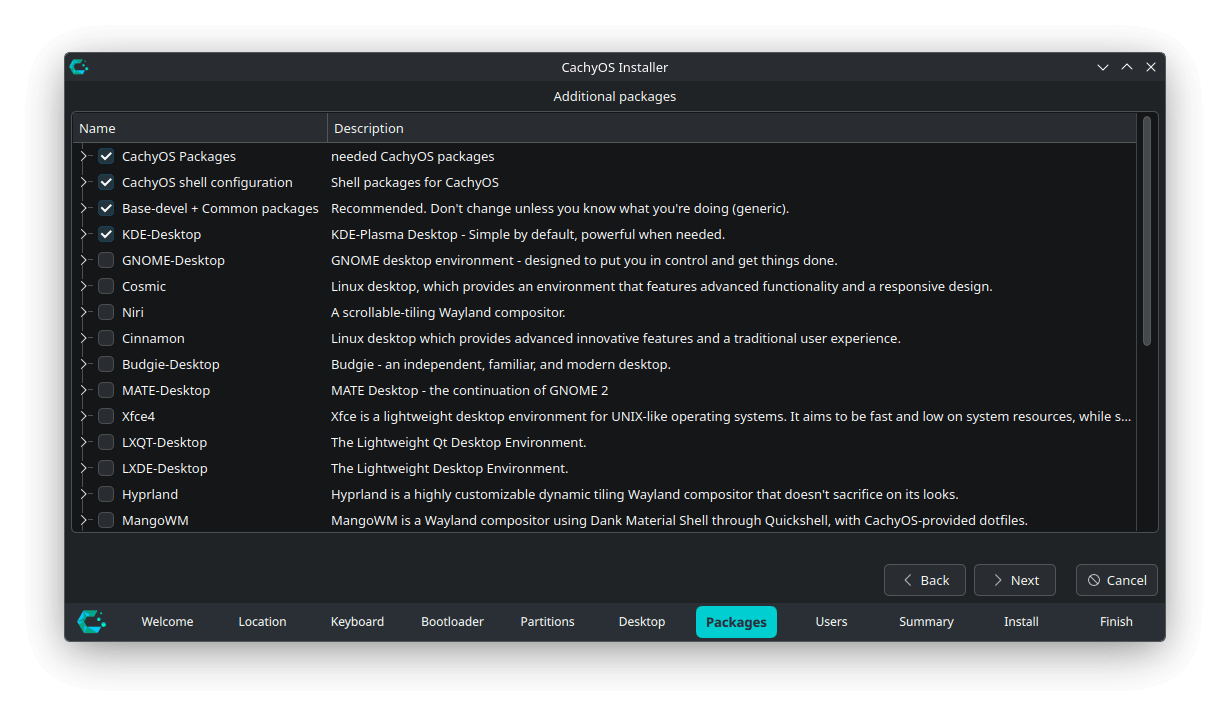Expand the KDE-Desktop package group
The image size is (1230, 718).
(x=85, y=234)
